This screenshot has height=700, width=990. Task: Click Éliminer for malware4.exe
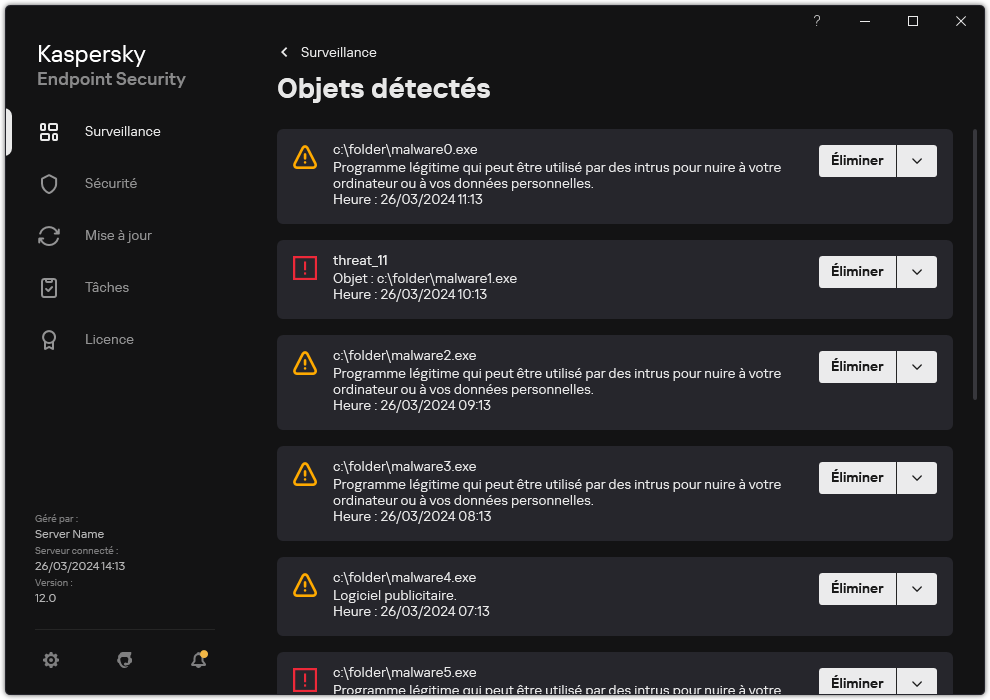(x=857, y=589)
